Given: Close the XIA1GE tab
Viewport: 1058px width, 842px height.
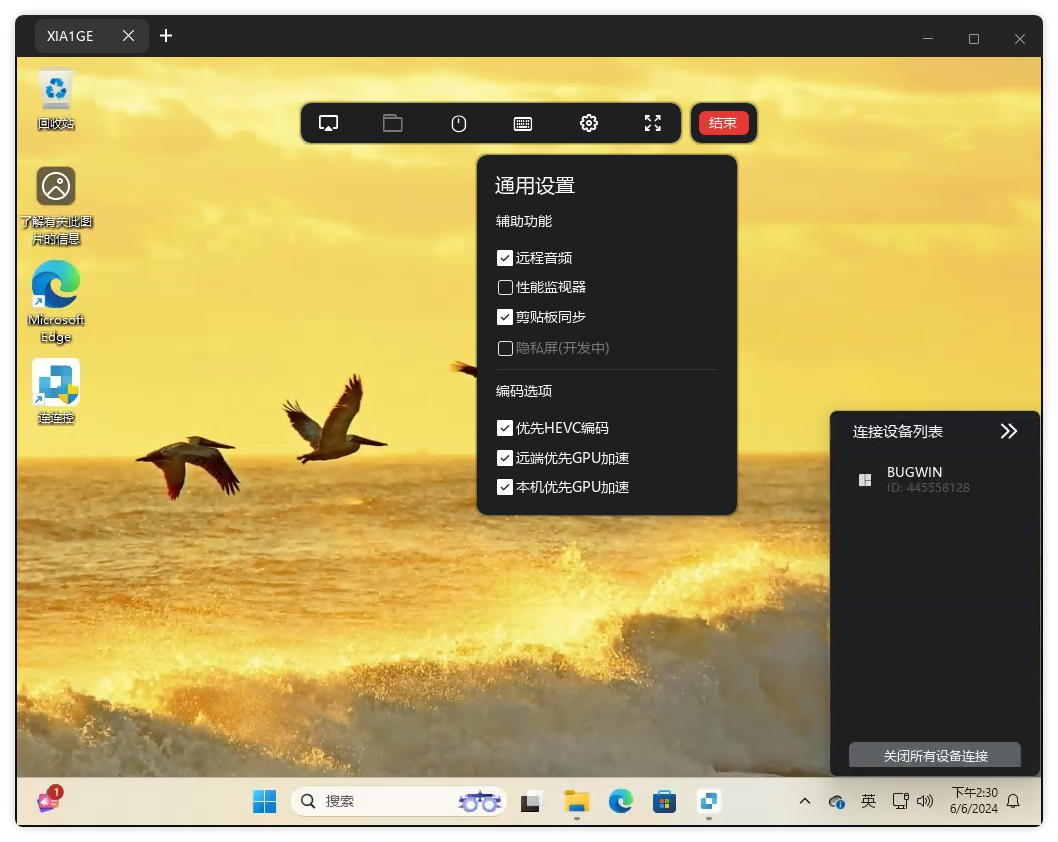Looking at the screenshot, I should (x=128, y=35).
